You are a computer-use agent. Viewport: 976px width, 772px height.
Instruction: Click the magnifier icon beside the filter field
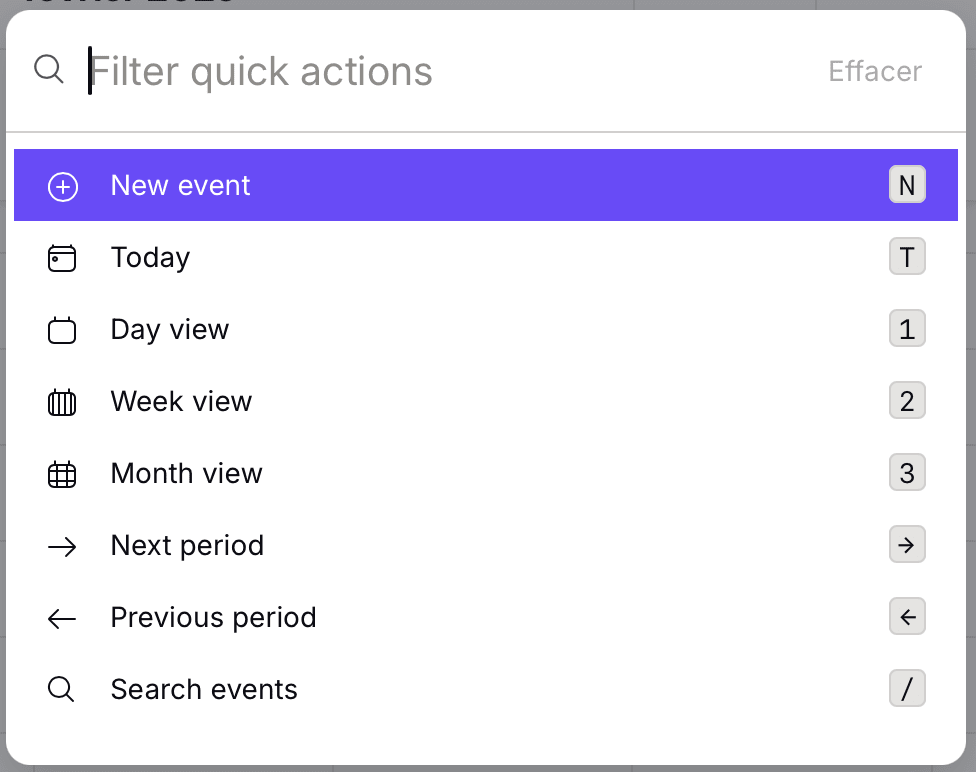[49, 70]
